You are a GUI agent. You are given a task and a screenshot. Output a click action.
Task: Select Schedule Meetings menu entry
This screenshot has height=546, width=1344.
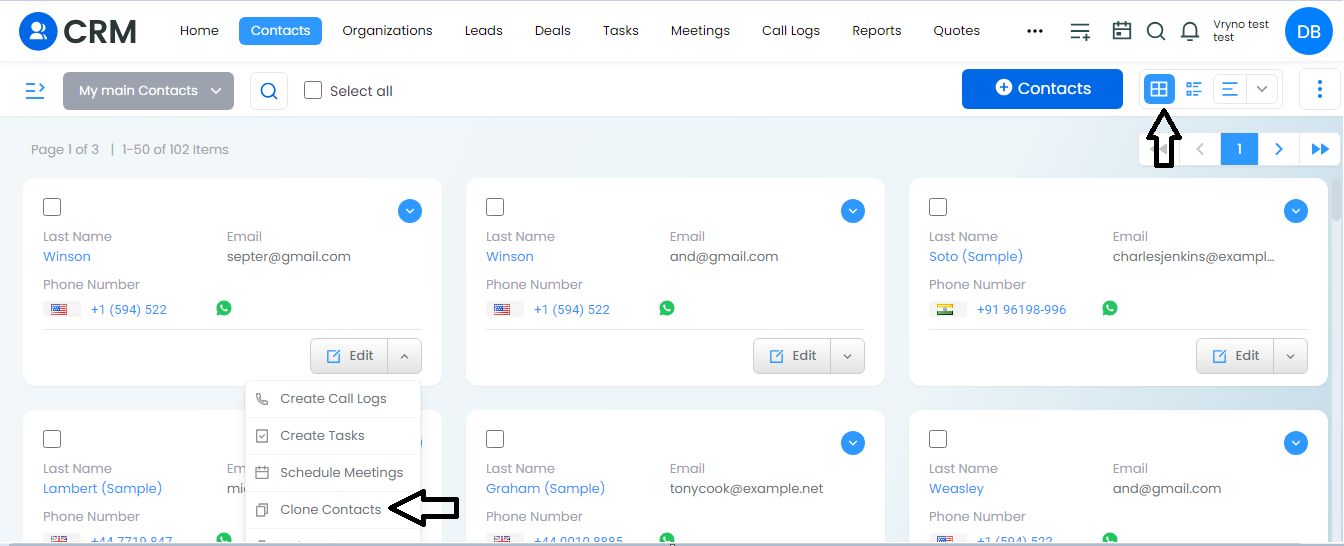click(333, 473)
